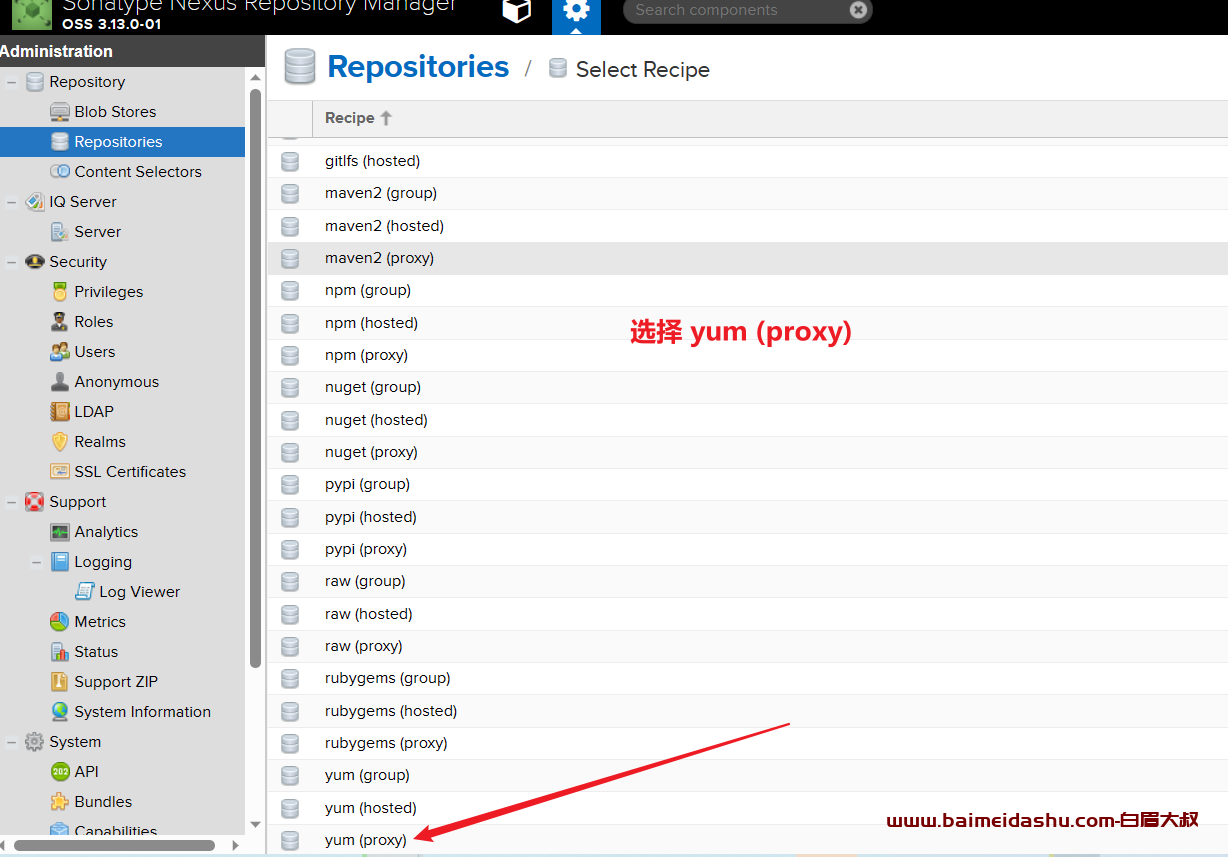Pick the gitlfs (hosted) recipe
This screenshot has width=1228, height=857.
pos(748,161)
